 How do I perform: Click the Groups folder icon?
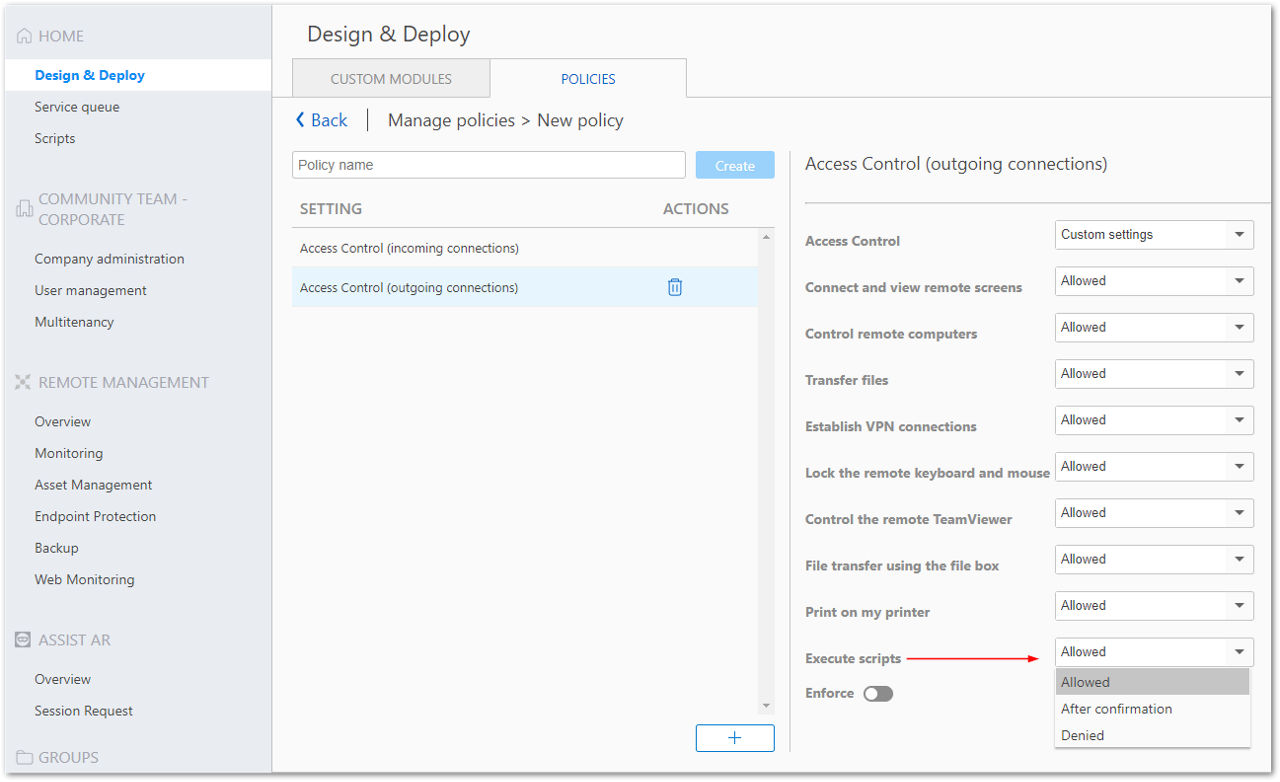pos(25,758)
